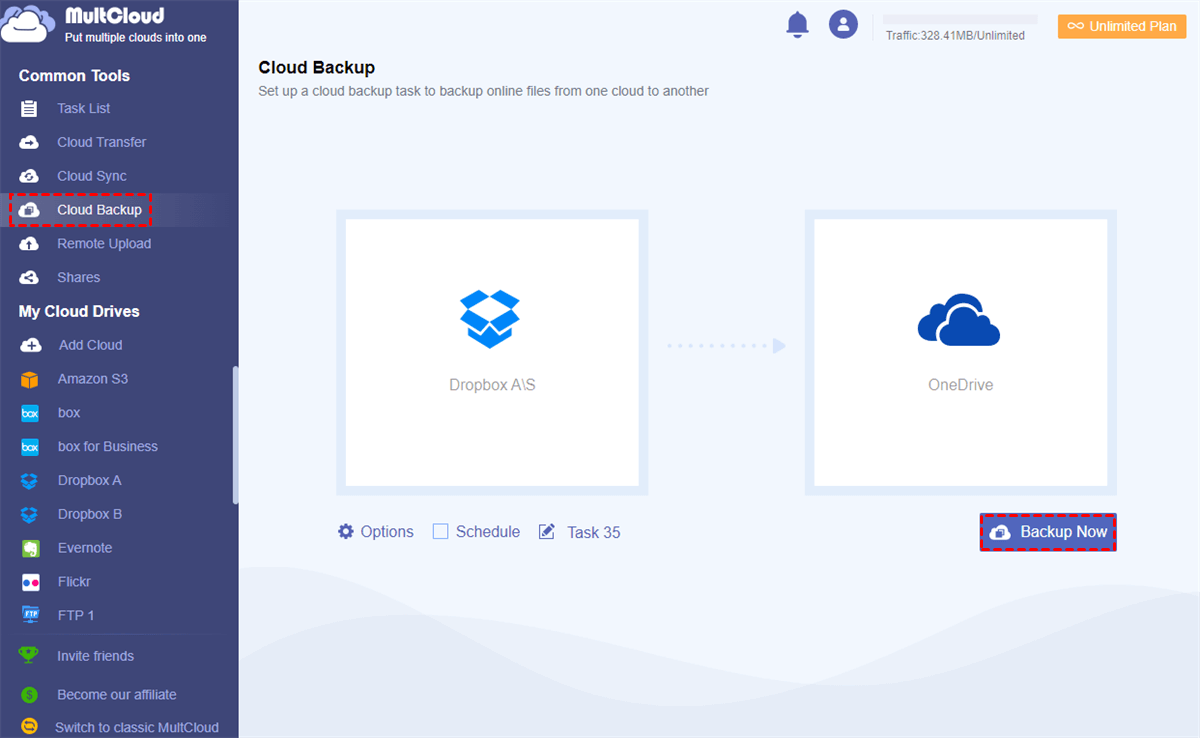Click the Task List clipboard icon
The image size is (1200, 738).
click(29, 108)
